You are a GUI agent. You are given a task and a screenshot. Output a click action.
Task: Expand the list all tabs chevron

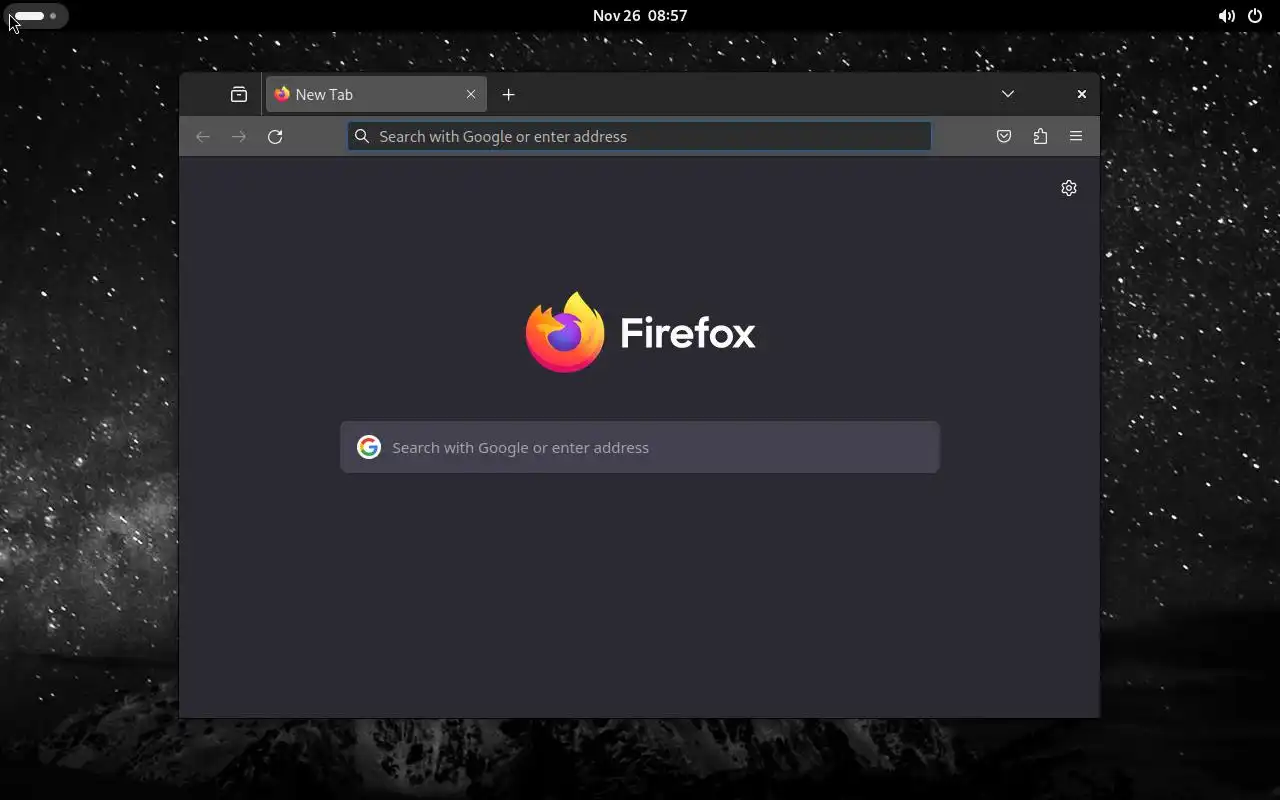(x=1008, y=94)
